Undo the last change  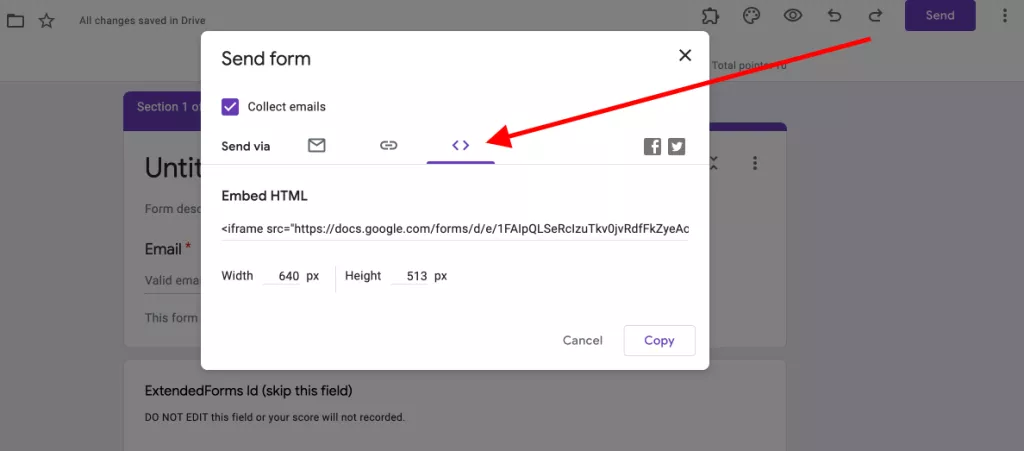[x=834, y=16]
